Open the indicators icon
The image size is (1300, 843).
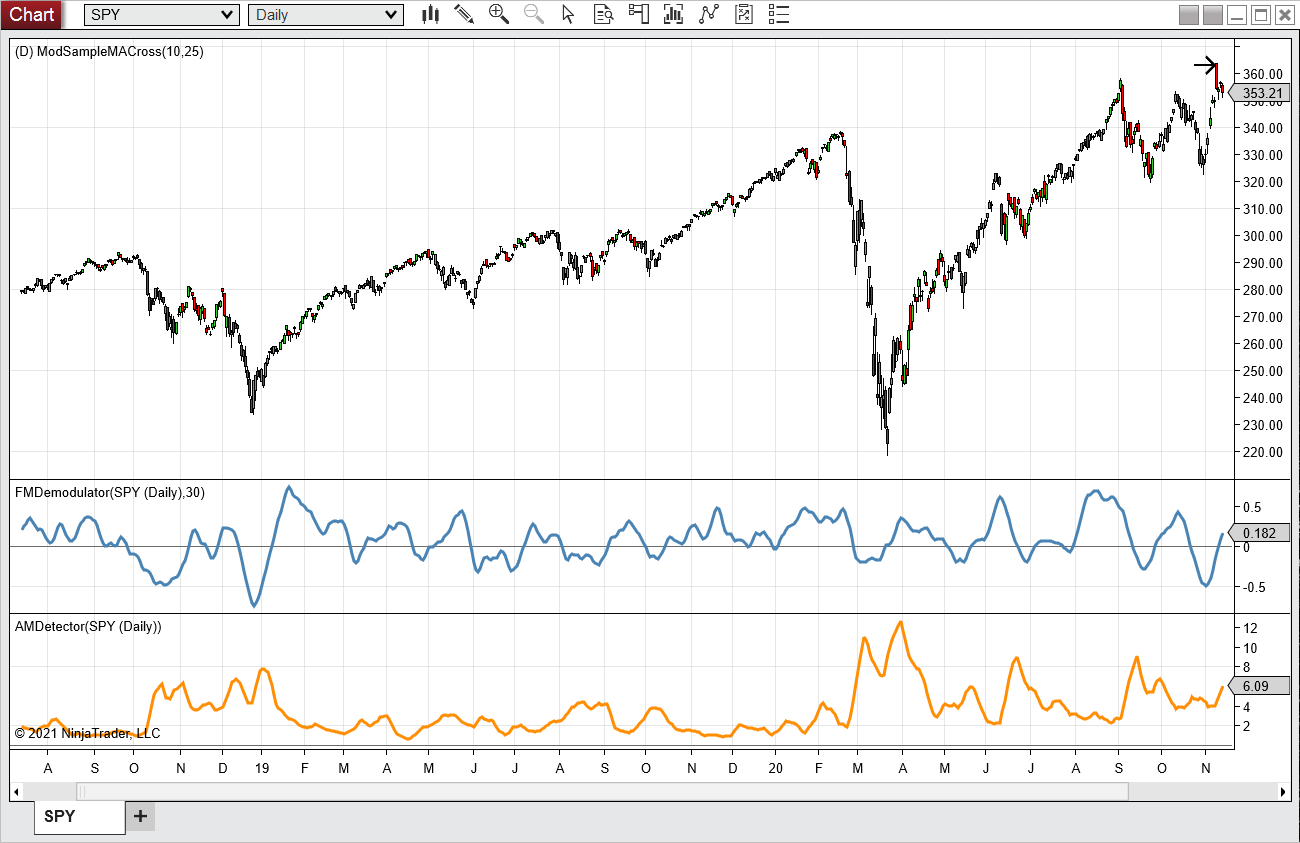tap(709, 14)
